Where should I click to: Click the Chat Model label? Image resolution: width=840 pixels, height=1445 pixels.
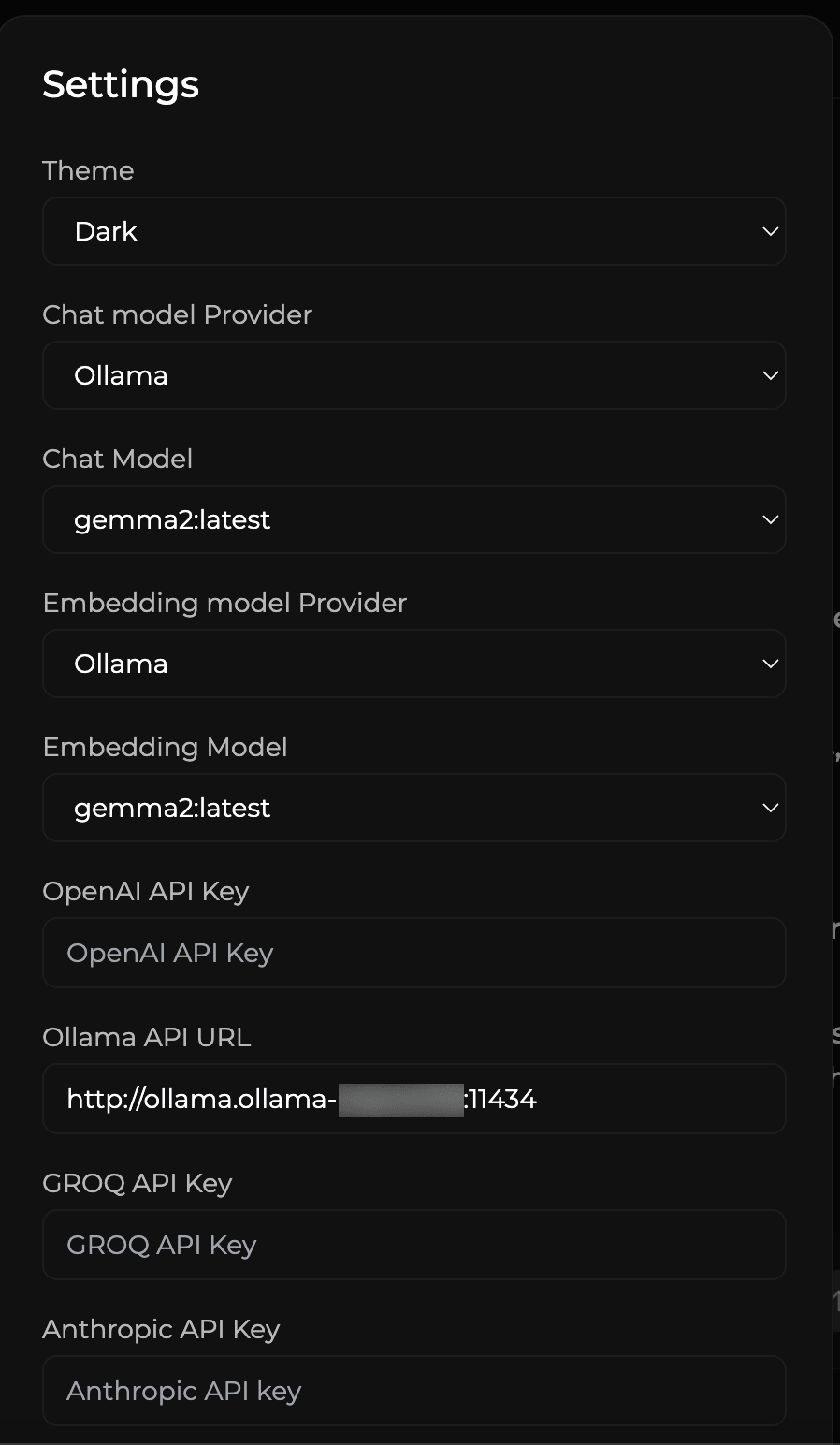[118, 459]
